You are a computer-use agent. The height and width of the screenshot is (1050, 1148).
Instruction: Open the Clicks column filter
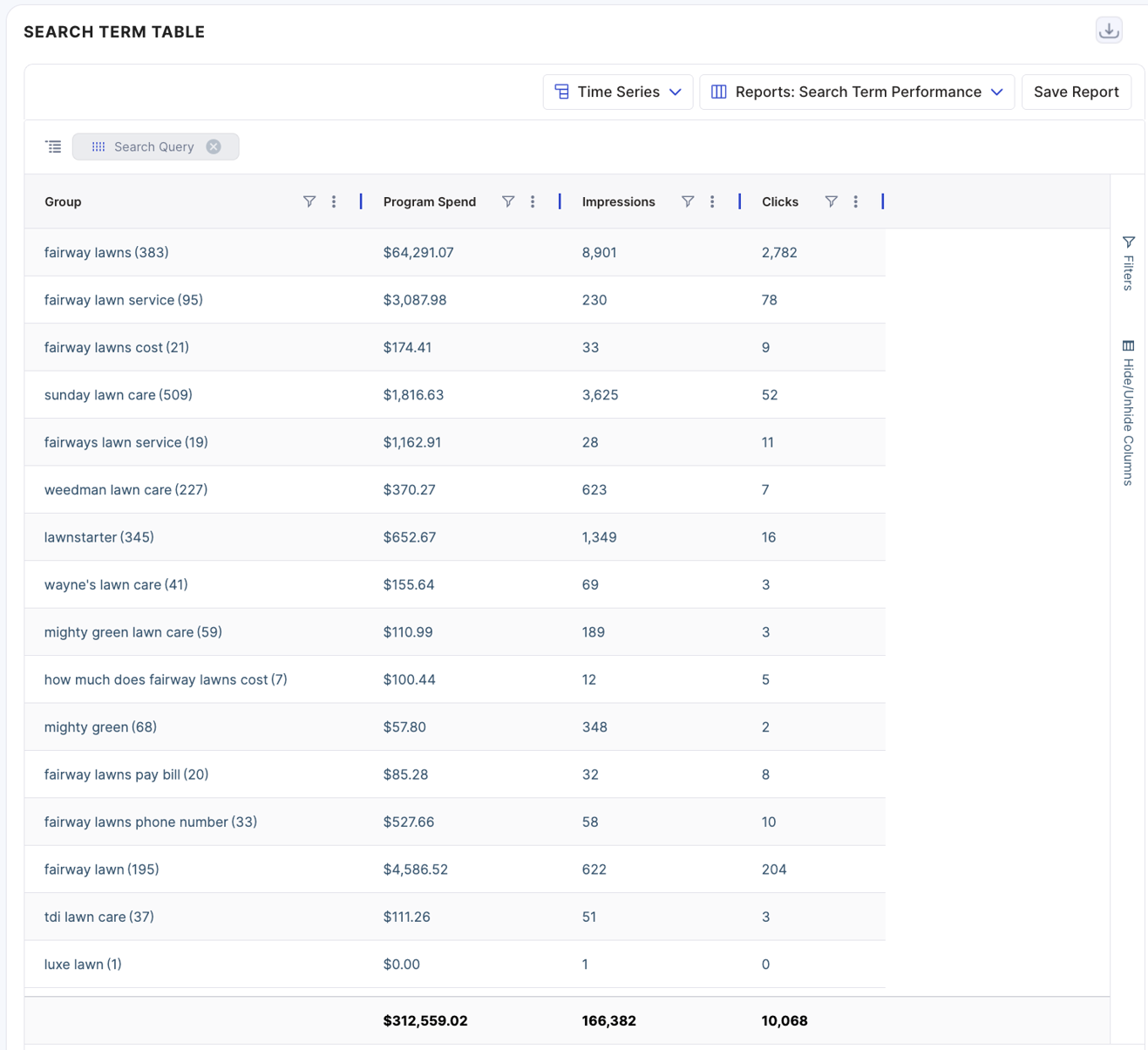pyautogui.click(x=832, y=201)
